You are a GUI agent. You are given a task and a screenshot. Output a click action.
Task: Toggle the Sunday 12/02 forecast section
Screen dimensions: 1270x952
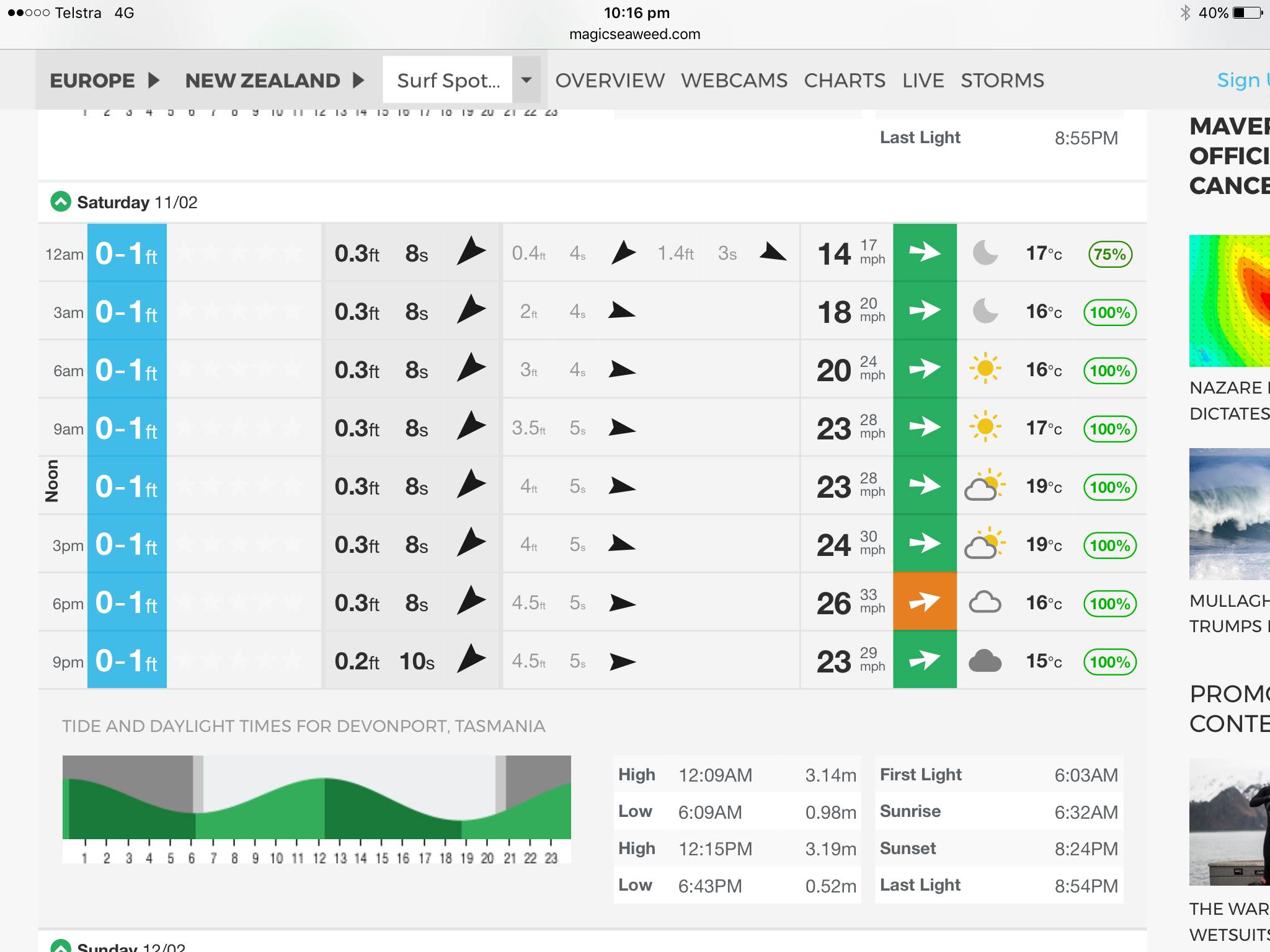point(61,946)
